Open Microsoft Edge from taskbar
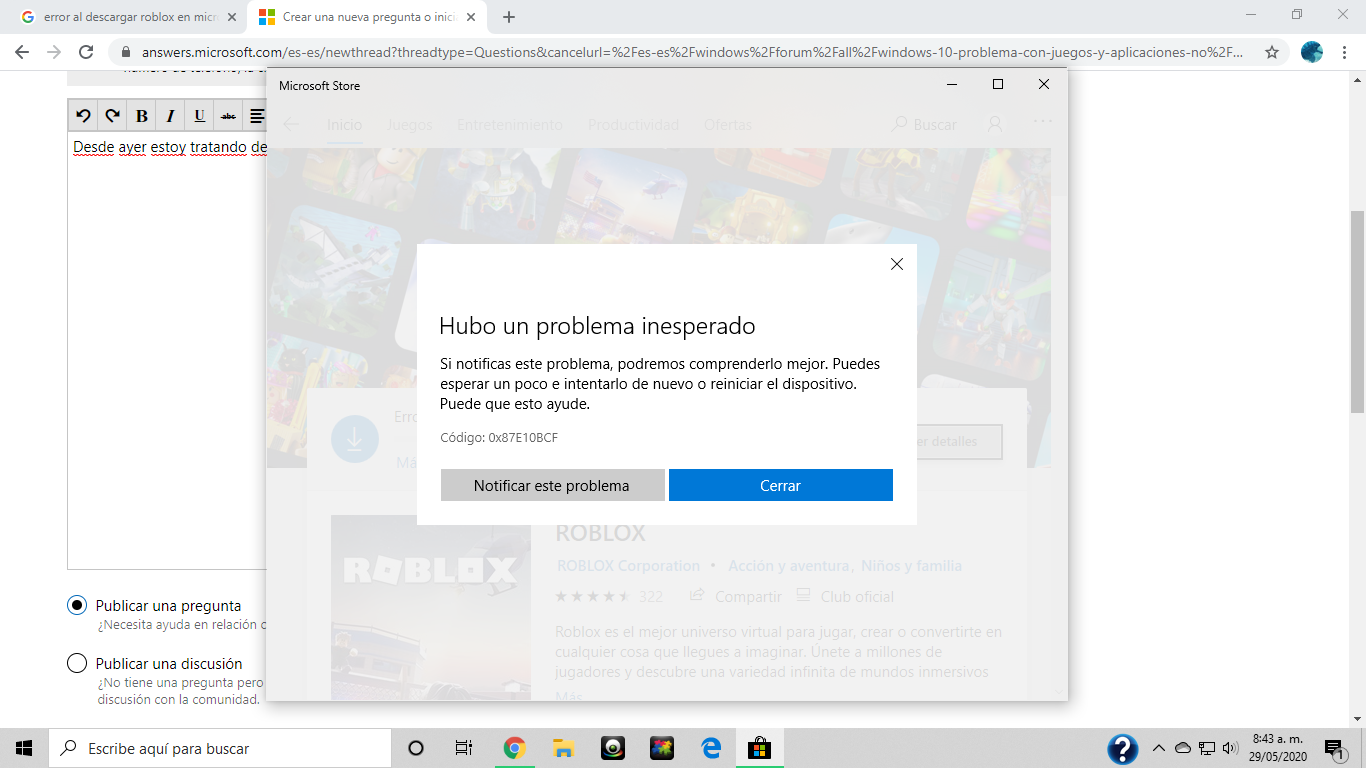Screen dimensions: 1366x768 (711, 748)
